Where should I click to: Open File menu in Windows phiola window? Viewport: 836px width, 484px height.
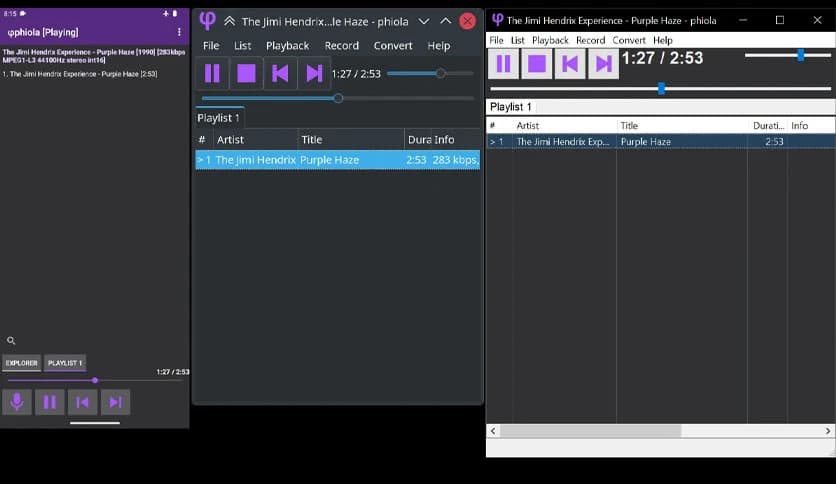496,41
